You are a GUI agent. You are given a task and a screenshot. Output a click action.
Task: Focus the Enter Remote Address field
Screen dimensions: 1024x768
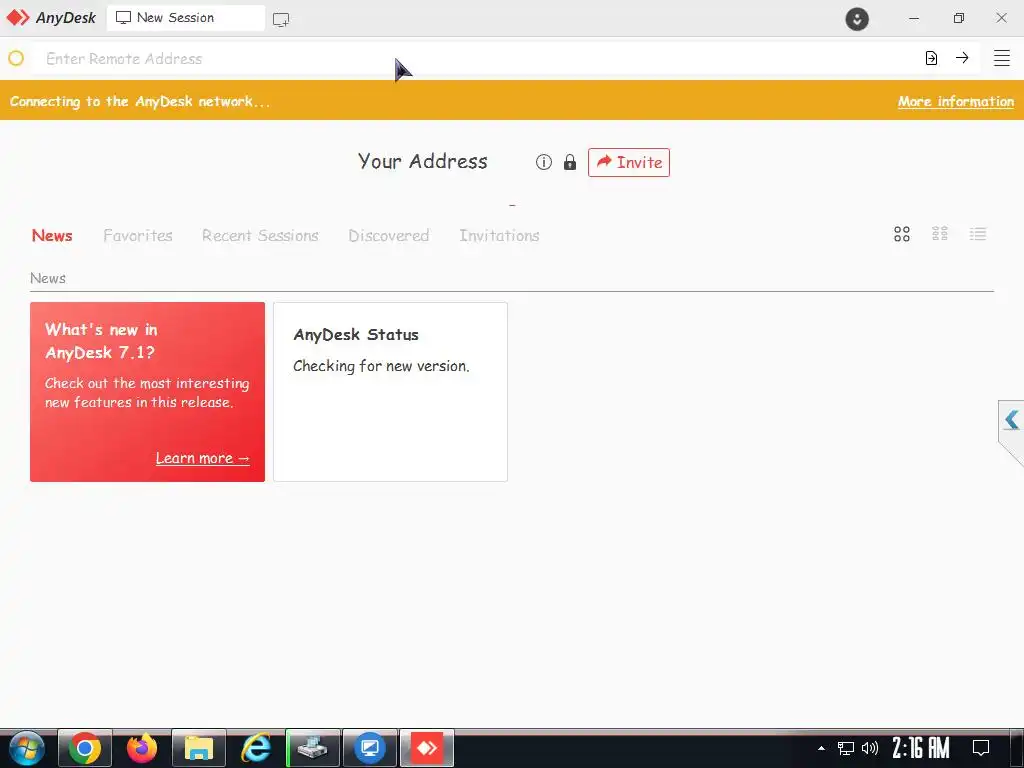[477, 58]
